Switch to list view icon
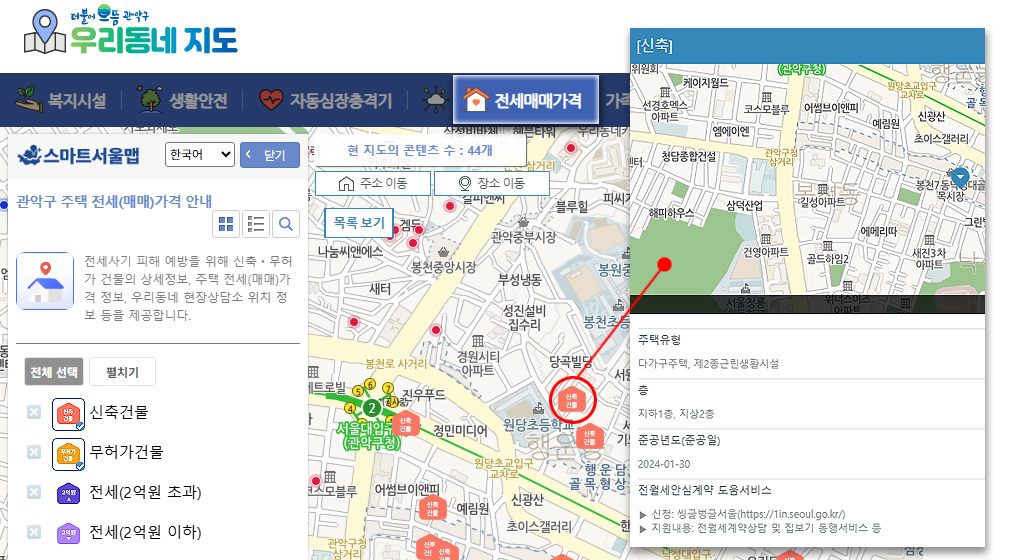This screenshot has height=560, width=1010. click(256, 224)
